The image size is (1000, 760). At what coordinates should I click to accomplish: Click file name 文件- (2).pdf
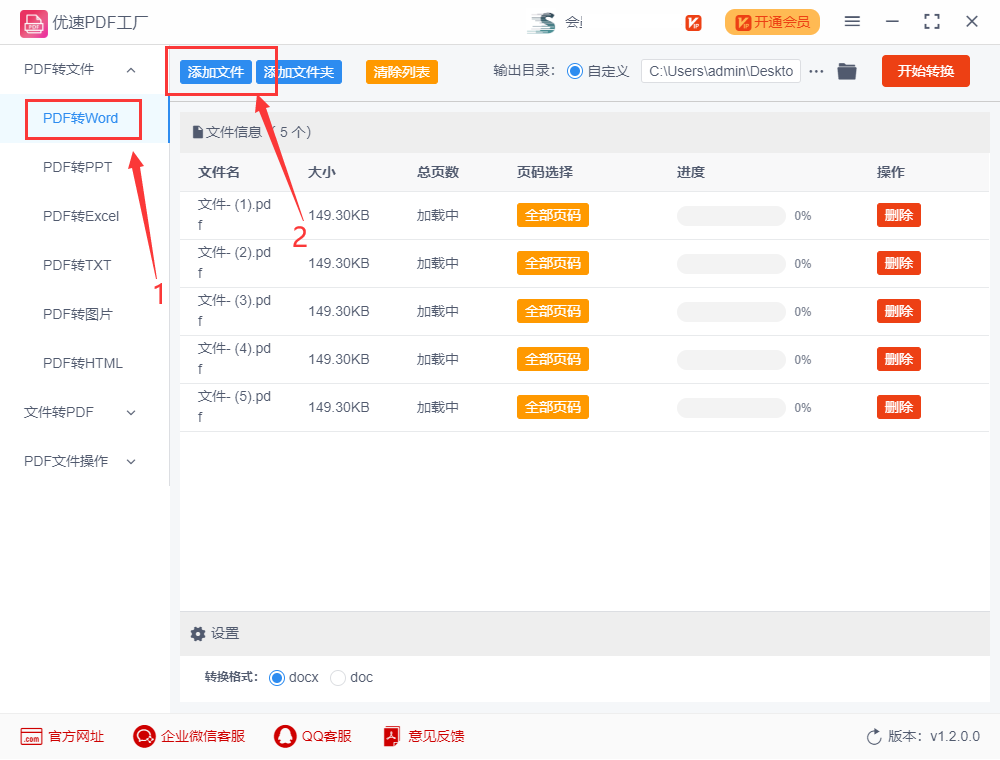[234, 263]
